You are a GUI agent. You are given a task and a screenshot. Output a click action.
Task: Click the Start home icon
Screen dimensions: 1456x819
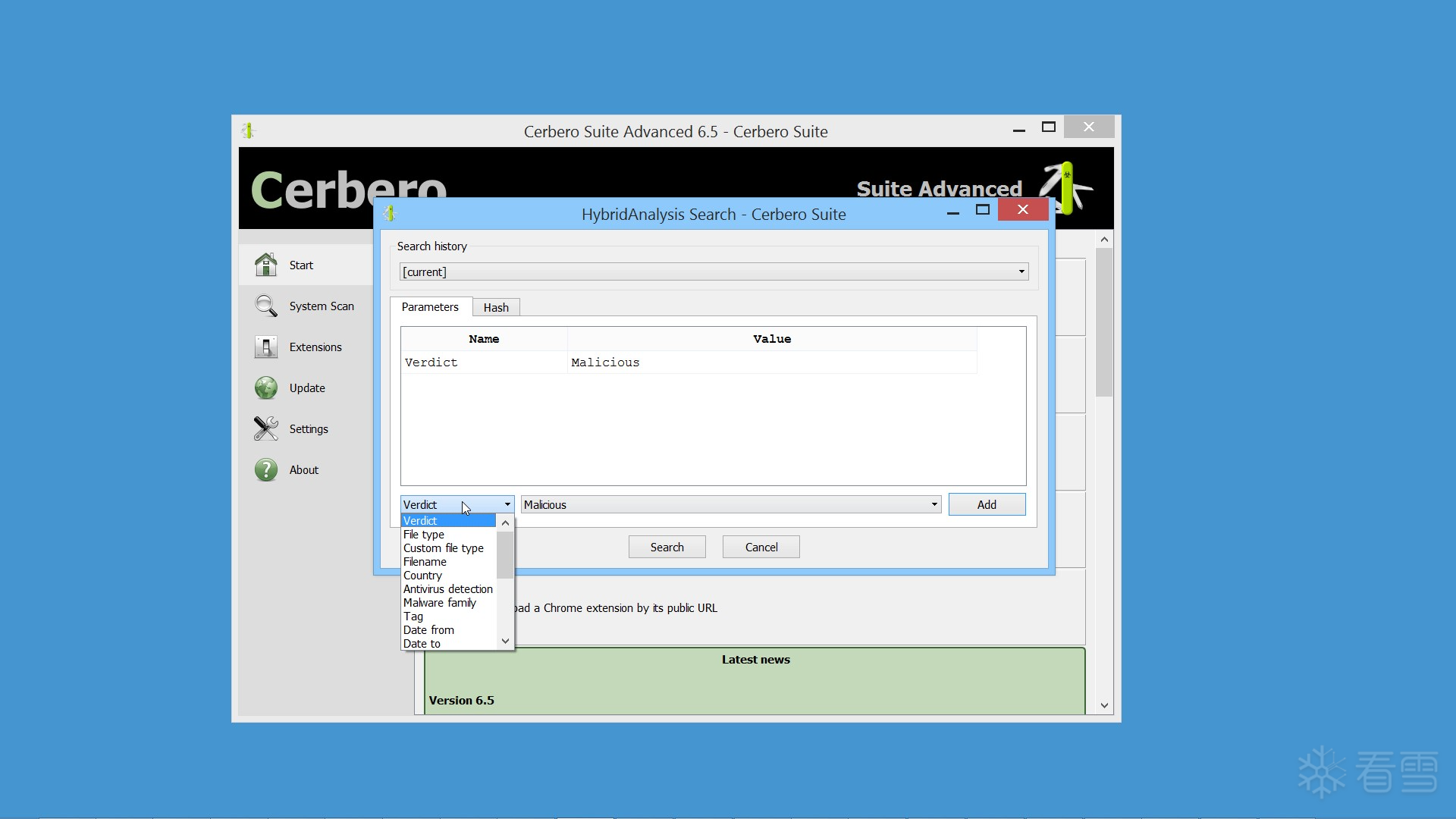coord(265,265)
